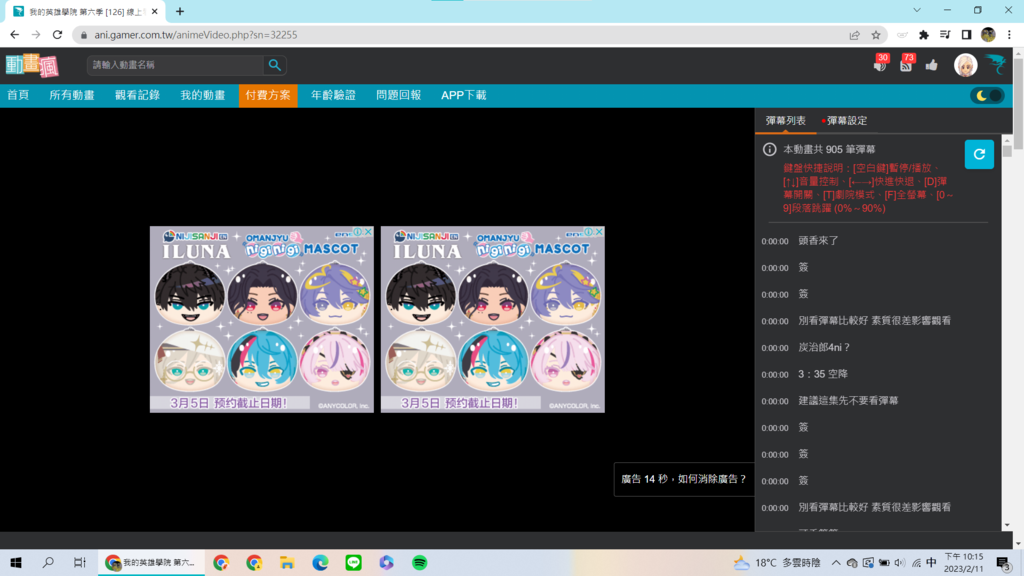Open APP下載 in the navigation bar

[464, 95]
